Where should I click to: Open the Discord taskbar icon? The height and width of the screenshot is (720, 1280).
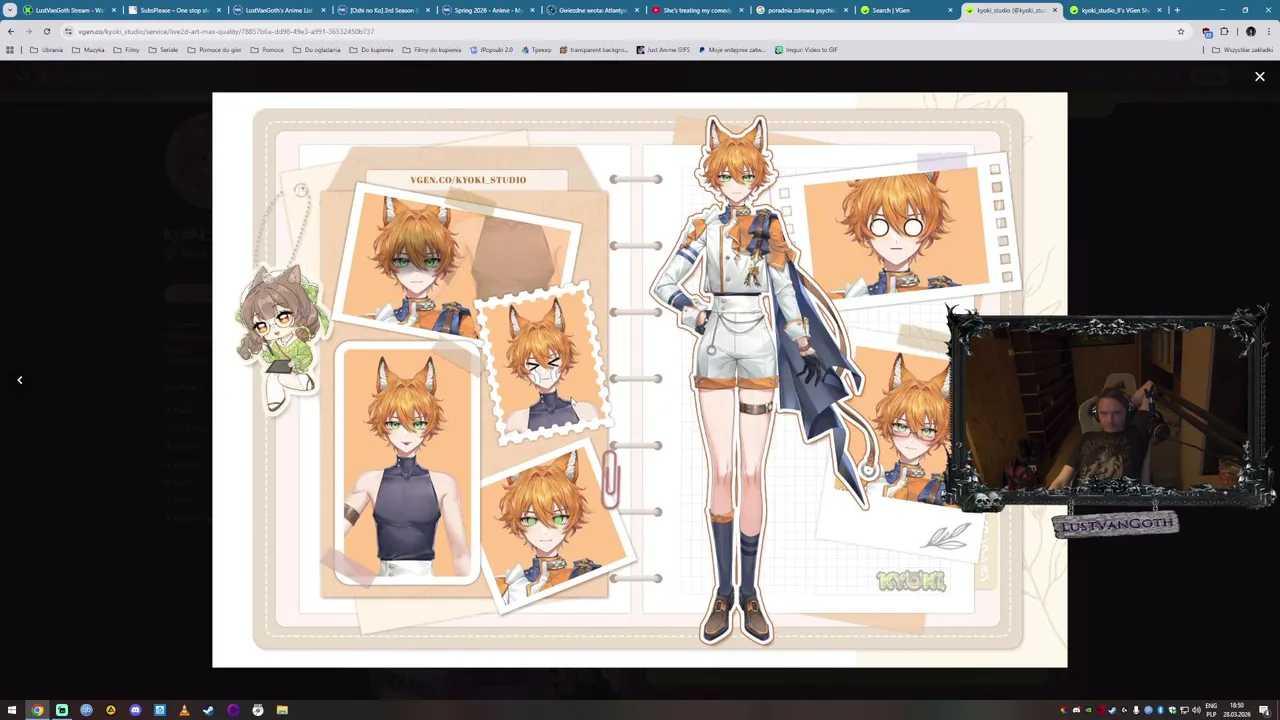click(x=135, y=710)
